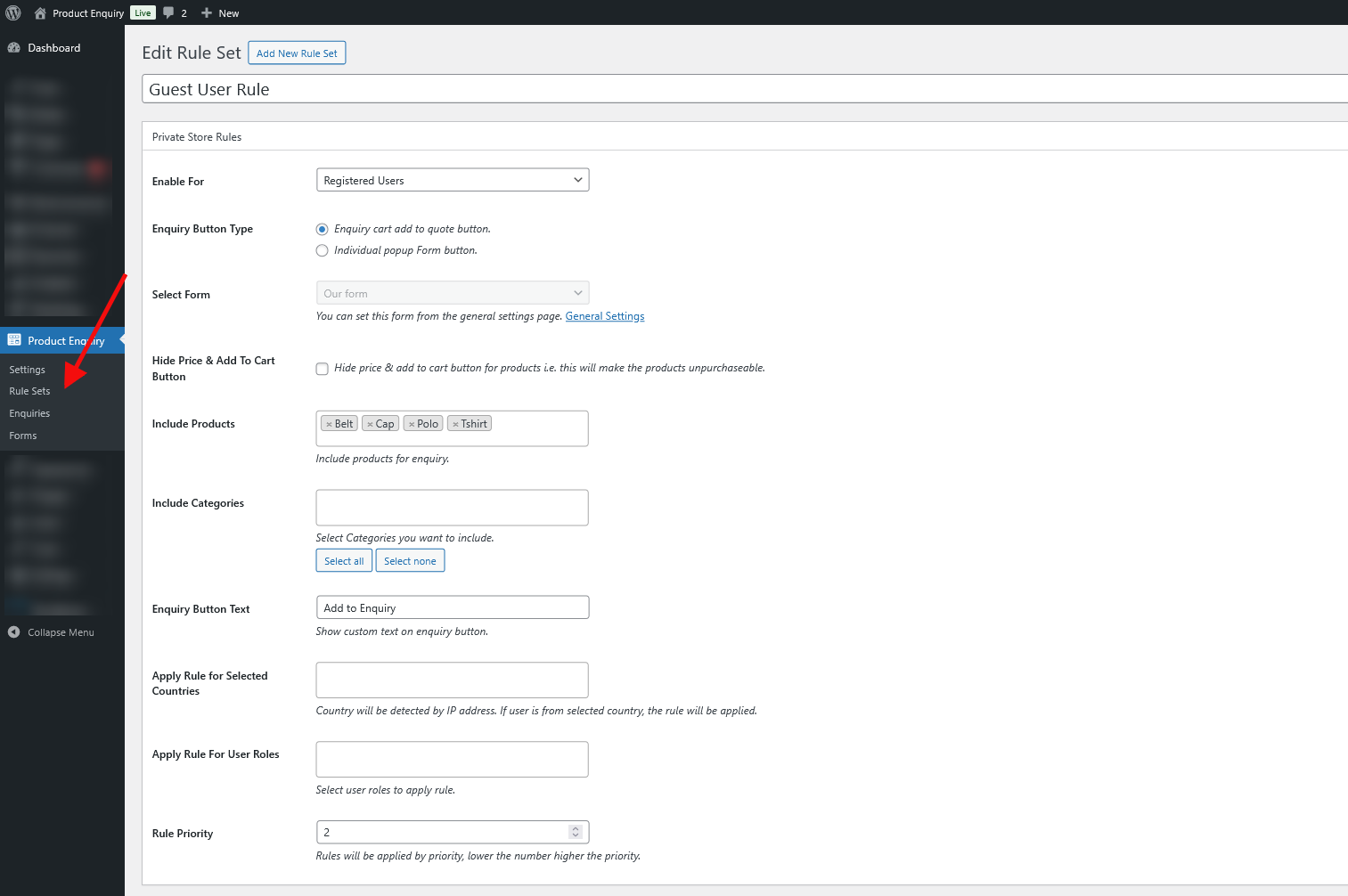Open site home icon in admin bar
The width and height of the screenshot is (1348, 896).
(x=40, y=13)
